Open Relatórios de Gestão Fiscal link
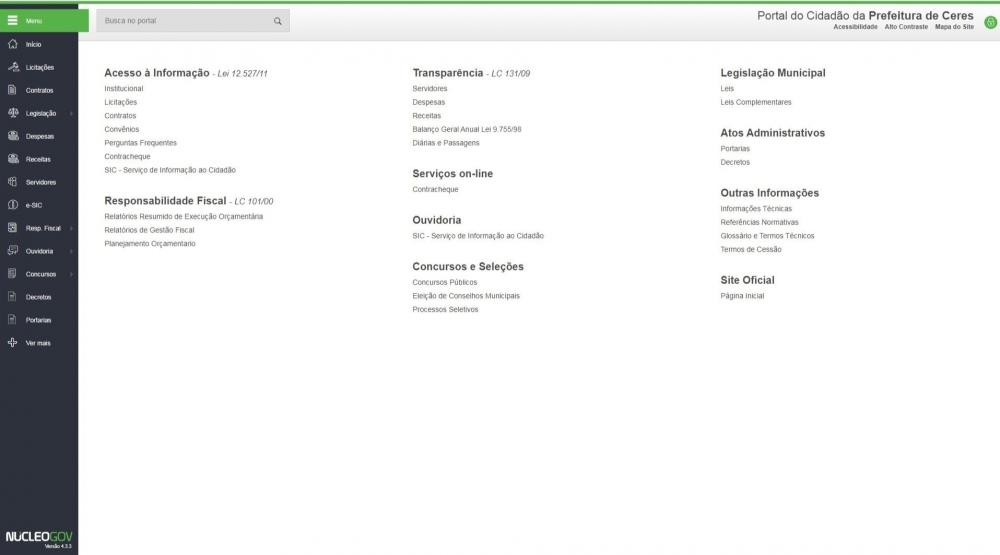Viewport: 1000px width, 555px height. (x=149, y=230)
